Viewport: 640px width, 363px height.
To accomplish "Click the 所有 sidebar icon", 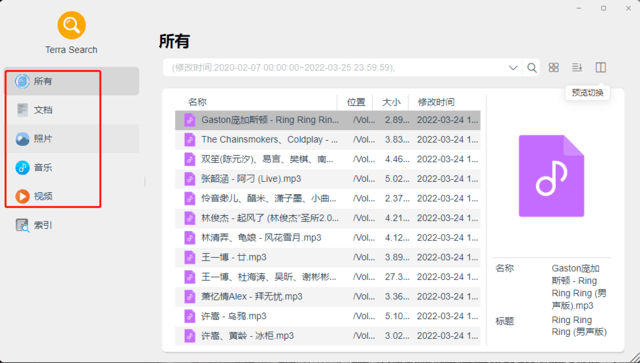I will (x=22, y=81).
